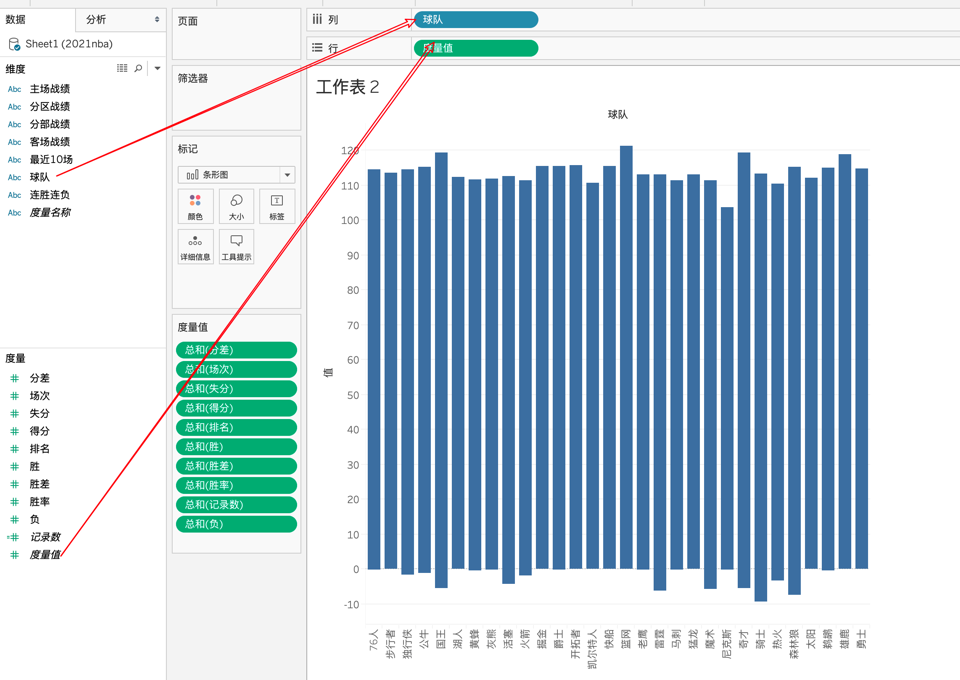This screenshot has height=680, width=960.
Task: Select the 失分 measure field
Action: 40,414
